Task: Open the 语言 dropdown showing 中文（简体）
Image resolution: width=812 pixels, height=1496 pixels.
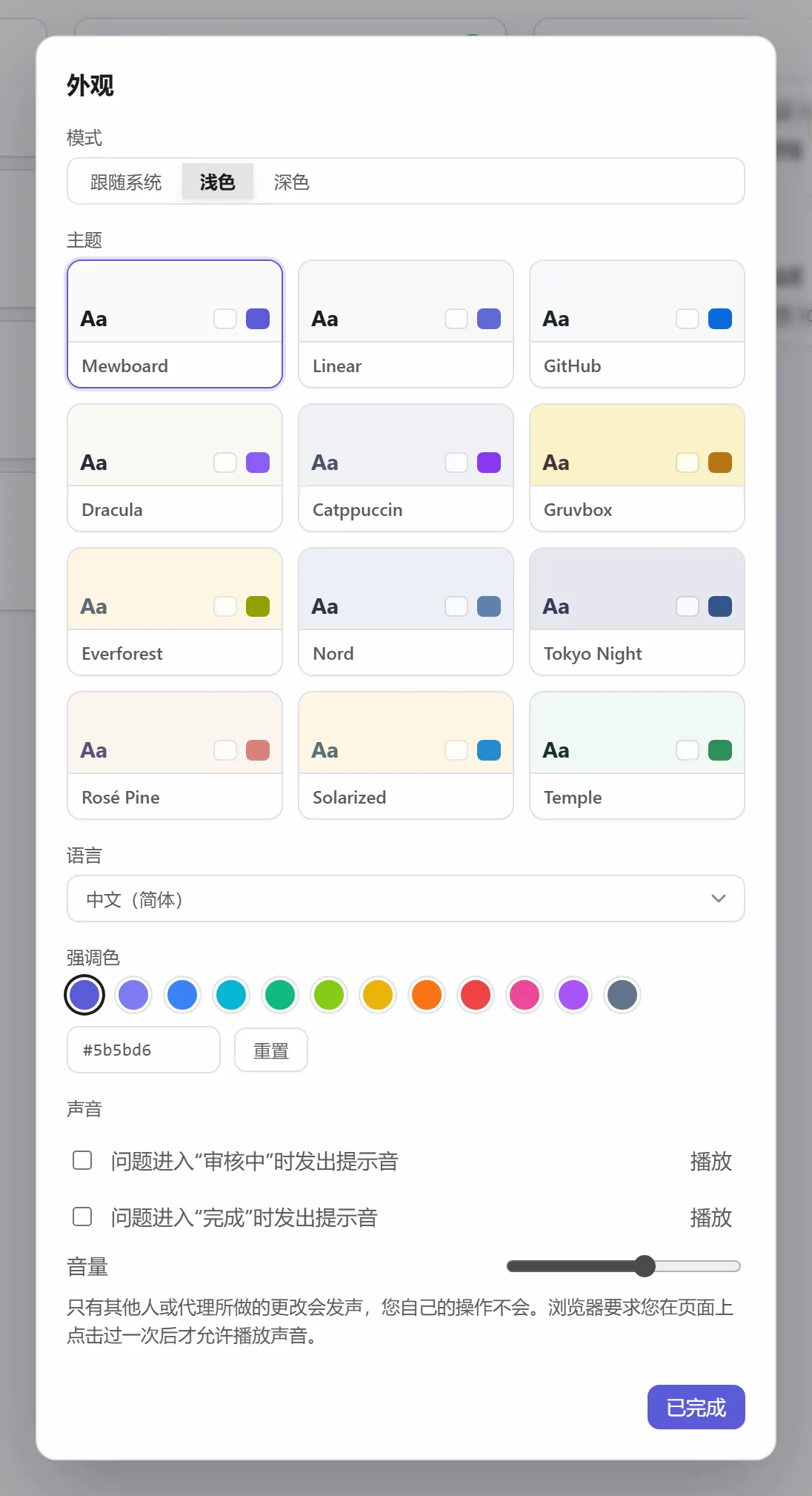Action: pyautogui.click(x=406, y=898)
